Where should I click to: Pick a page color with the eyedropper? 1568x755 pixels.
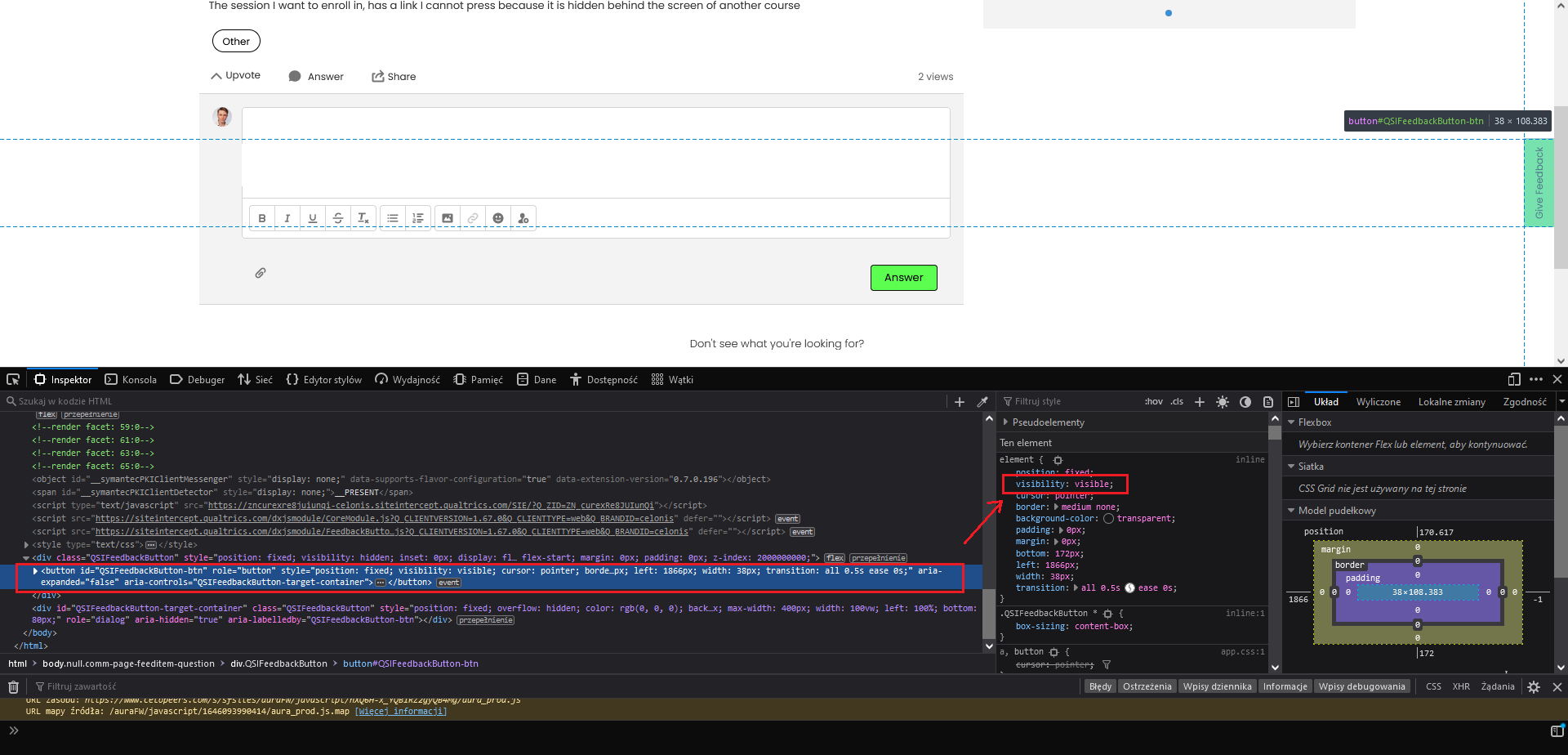[x=982, y=401]
